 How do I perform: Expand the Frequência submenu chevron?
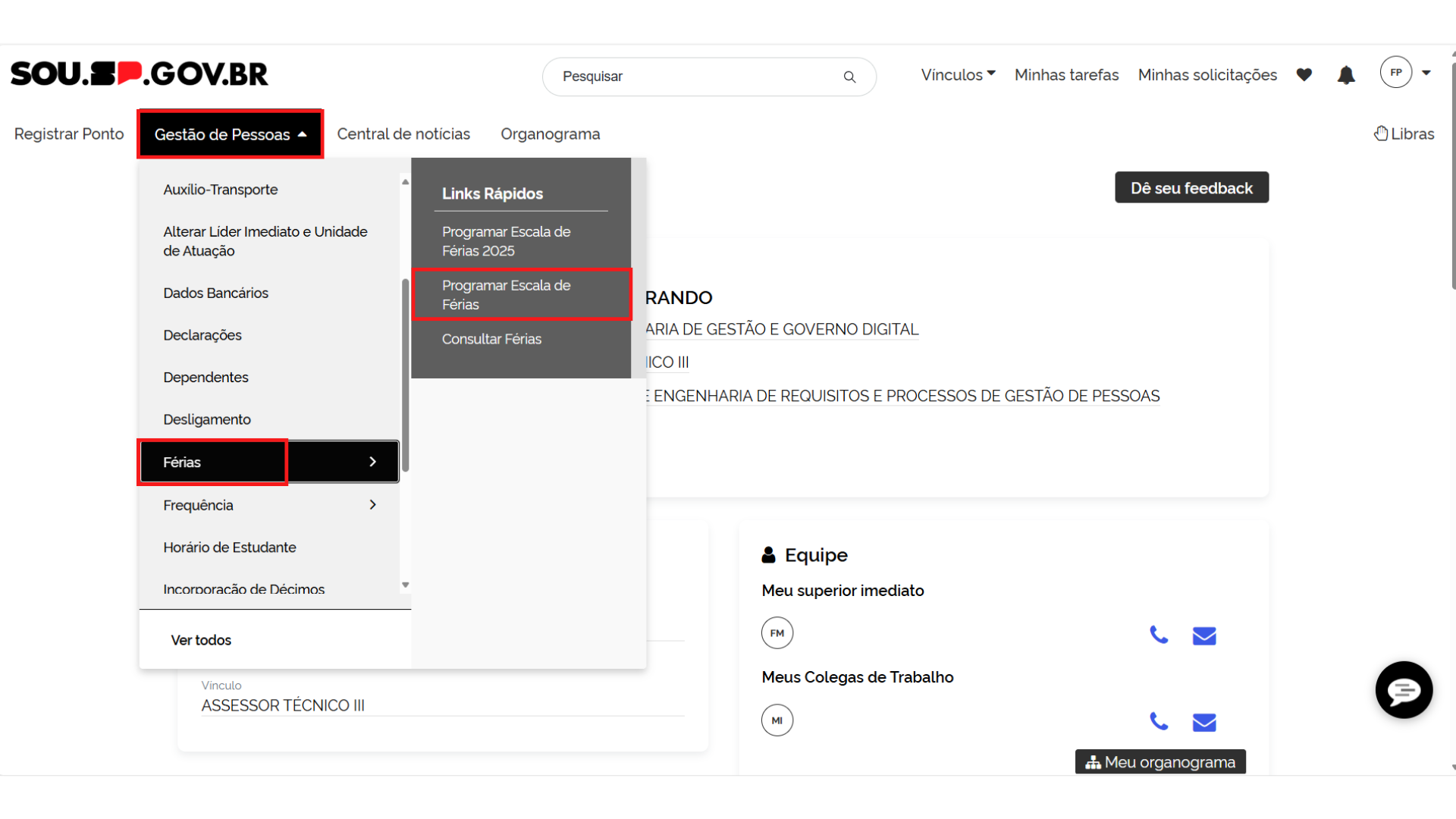[x=372, y=505]
